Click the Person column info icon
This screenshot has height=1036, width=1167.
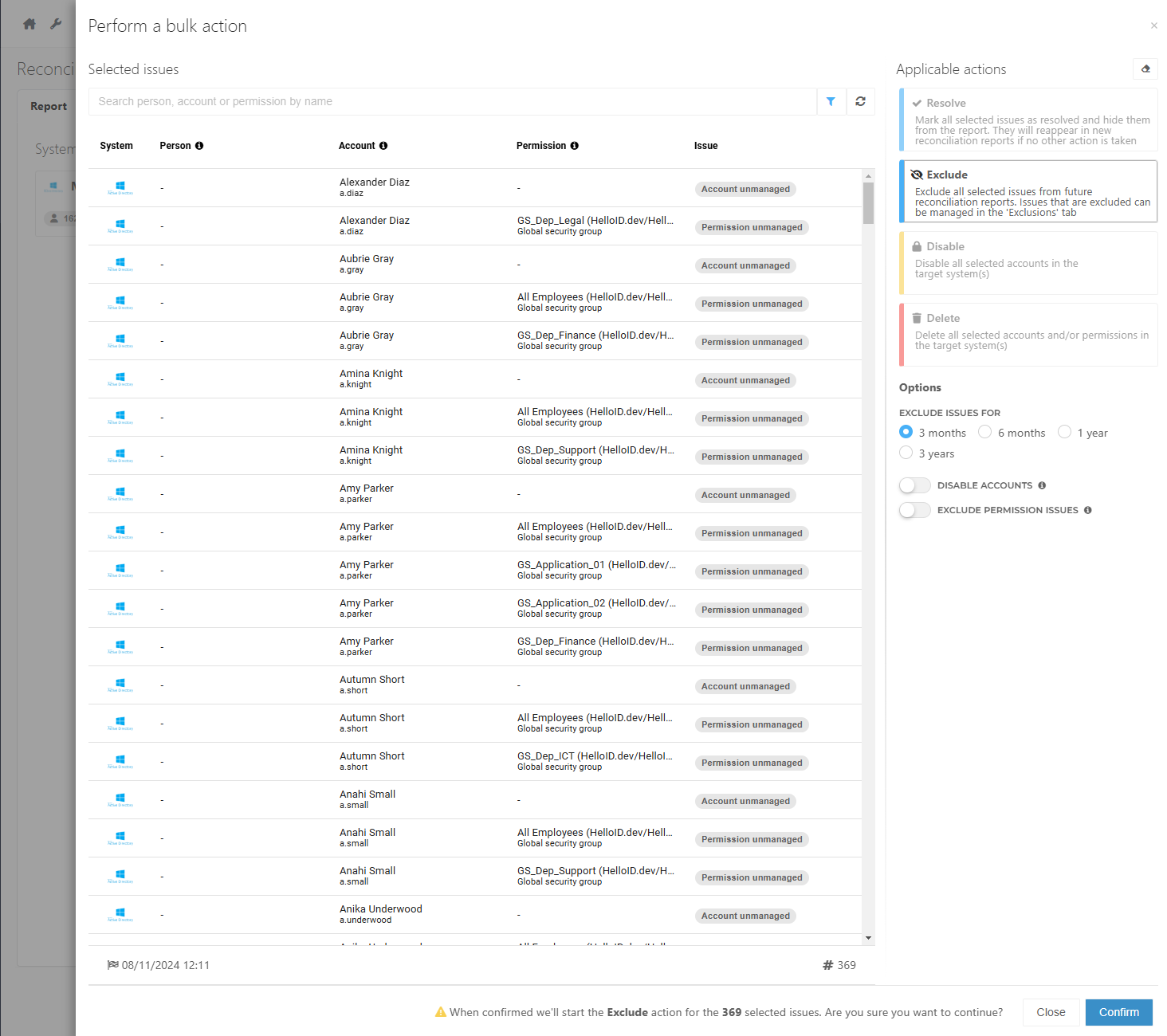[199, 146]
